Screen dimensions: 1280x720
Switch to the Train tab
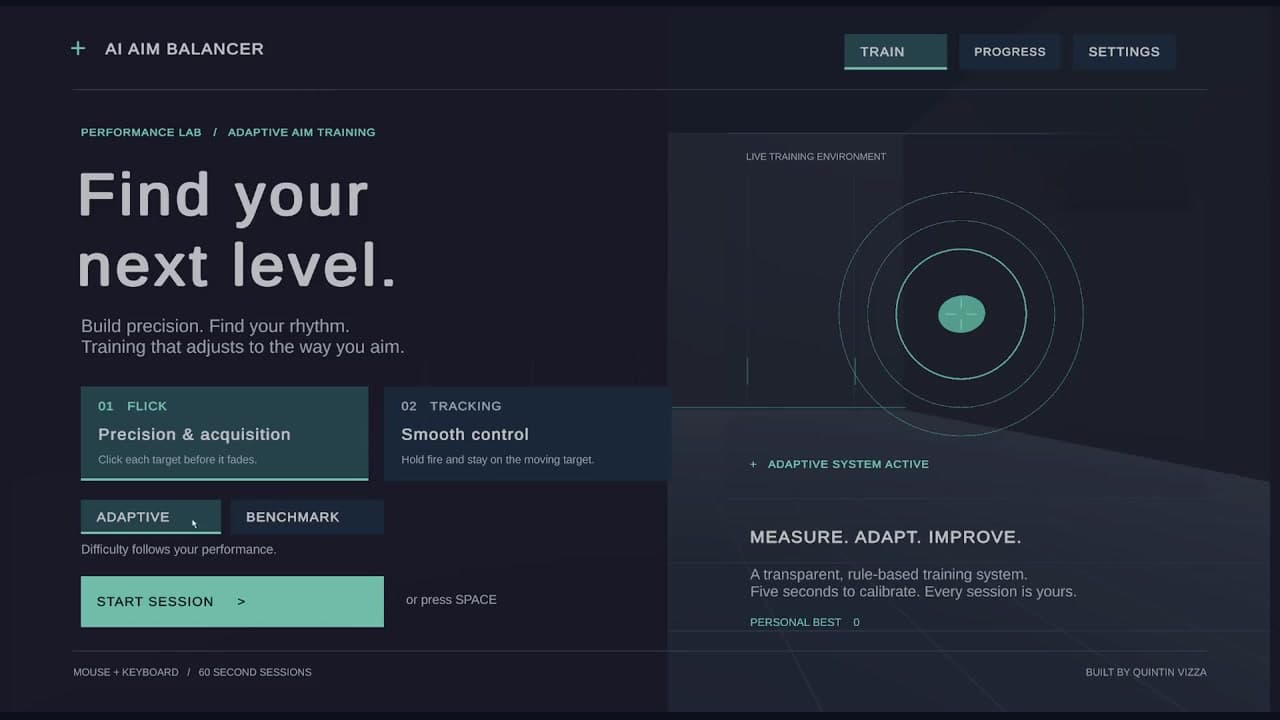tap(895, 52)
